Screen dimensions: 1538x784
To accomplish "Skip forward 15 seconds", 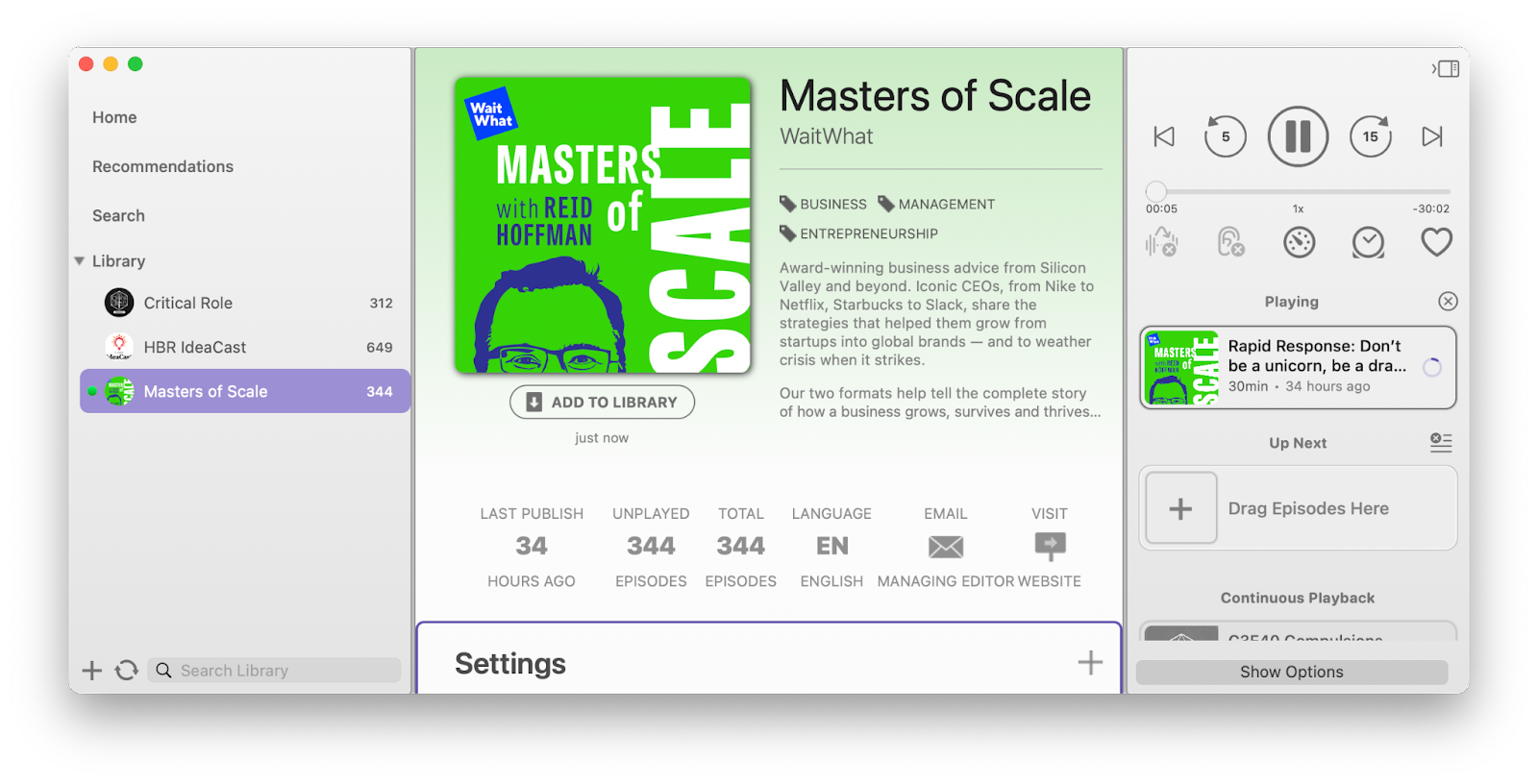I will 1371,136.
